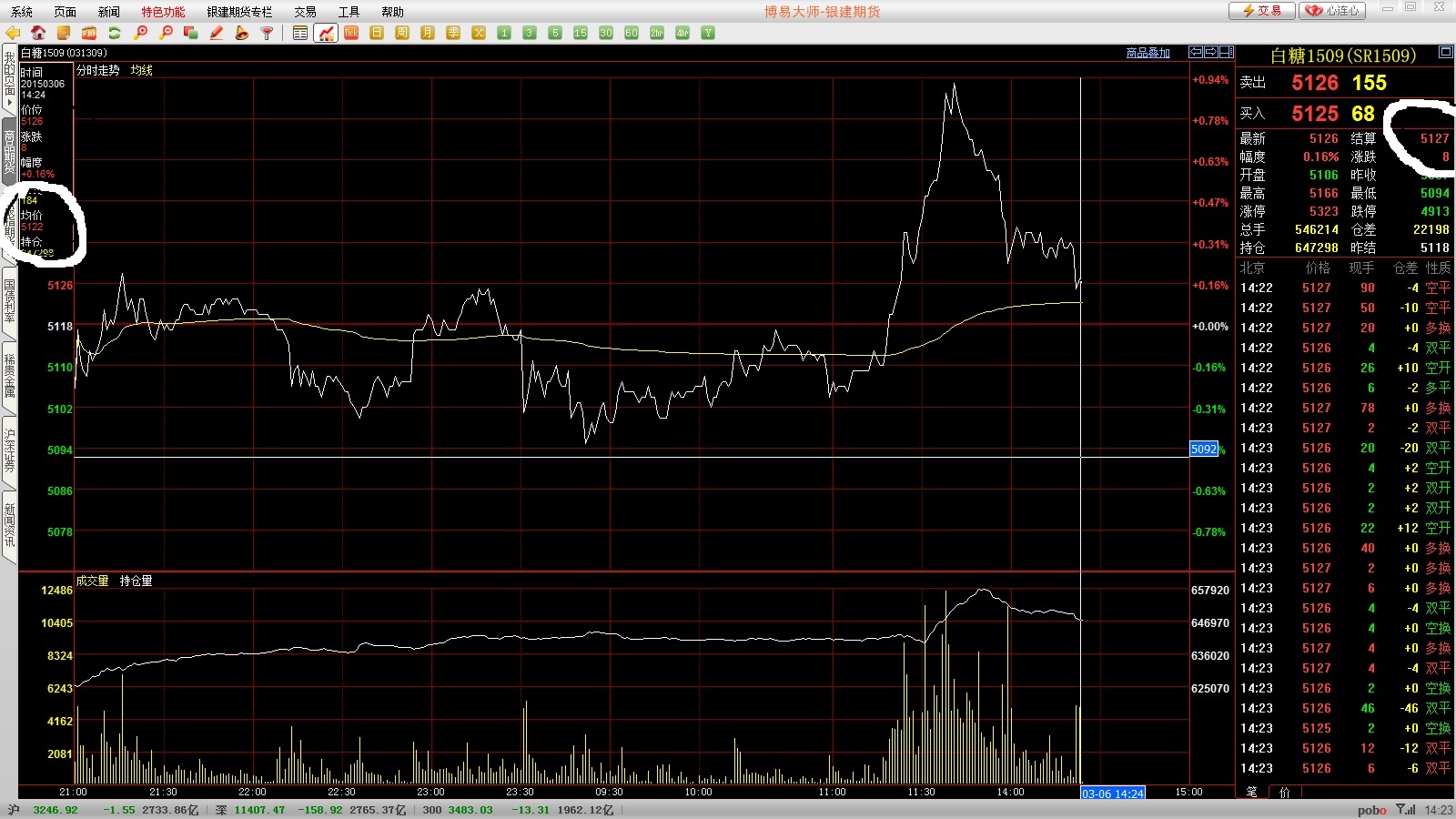This screenshot has height=819, width=1456.
Task: Open the alert bell icon
Action: 242,33
